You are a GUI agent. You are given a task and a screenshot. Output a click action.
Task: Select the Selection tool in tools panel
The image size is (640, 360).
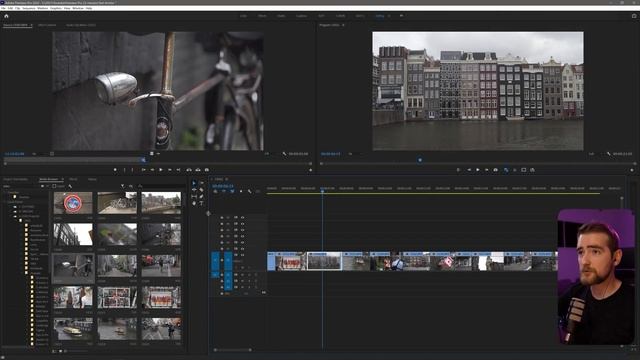(x=194, y=183)
